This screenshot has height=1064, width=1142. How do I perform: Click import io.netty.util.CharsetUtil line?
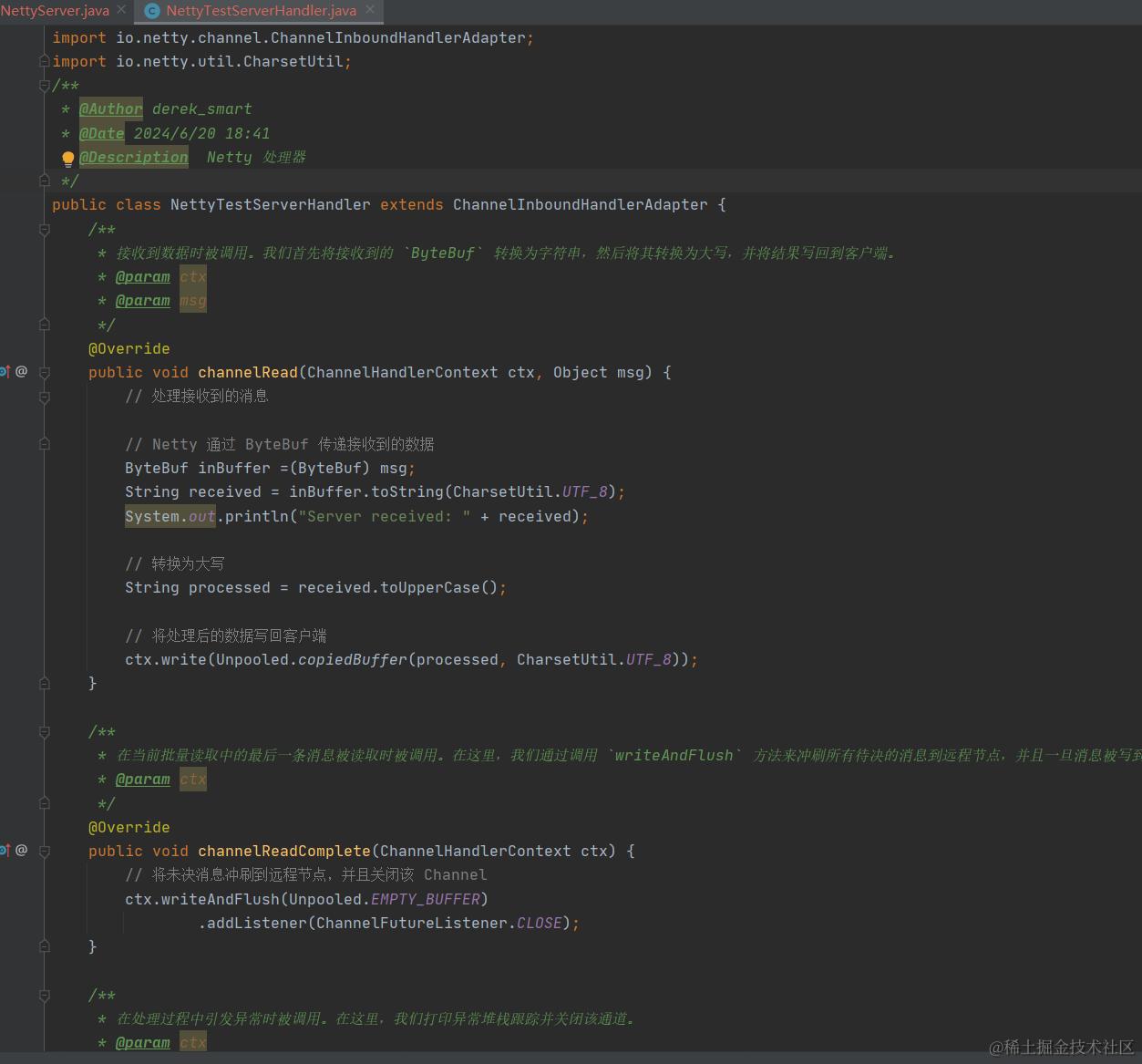click(x=202, y=62)
